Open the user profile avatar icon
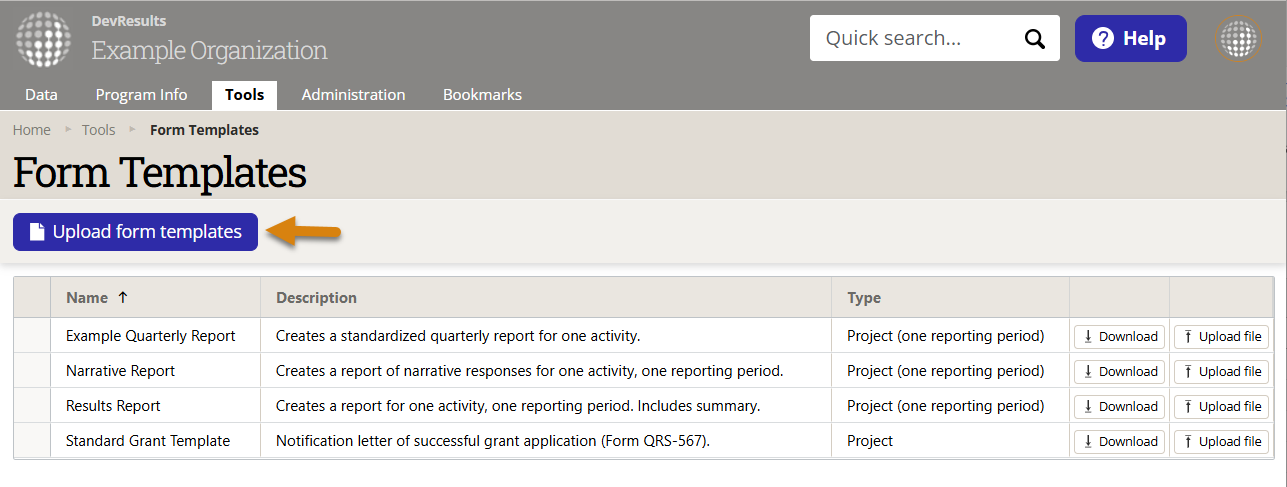This screenshot has height=487, width=1287. [1238, 39]
